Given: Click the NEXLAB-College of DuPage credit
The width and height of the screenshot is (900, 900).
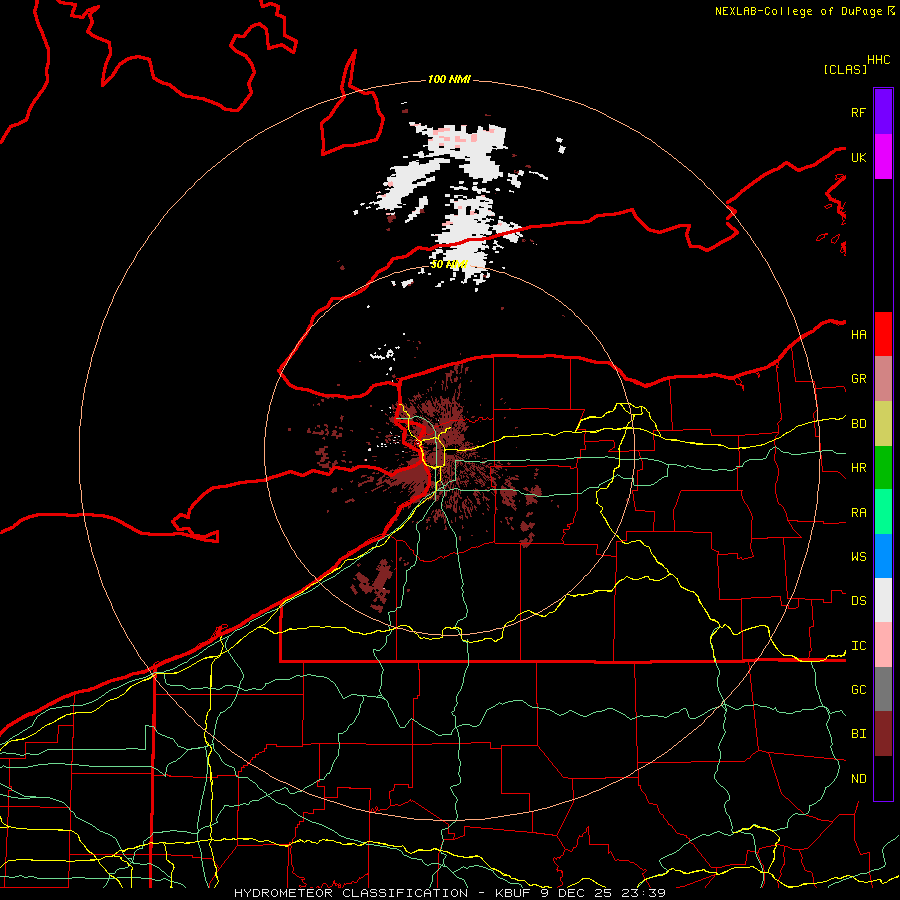Looking at the screenshot, I should (x=798, y=11).
